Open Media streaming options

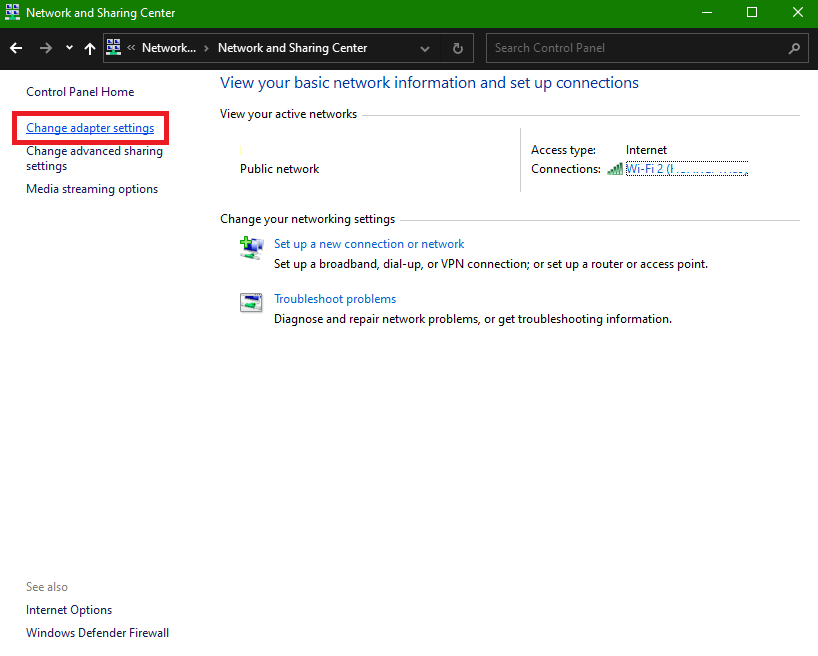pyautogui.click(x=91, y=188)
